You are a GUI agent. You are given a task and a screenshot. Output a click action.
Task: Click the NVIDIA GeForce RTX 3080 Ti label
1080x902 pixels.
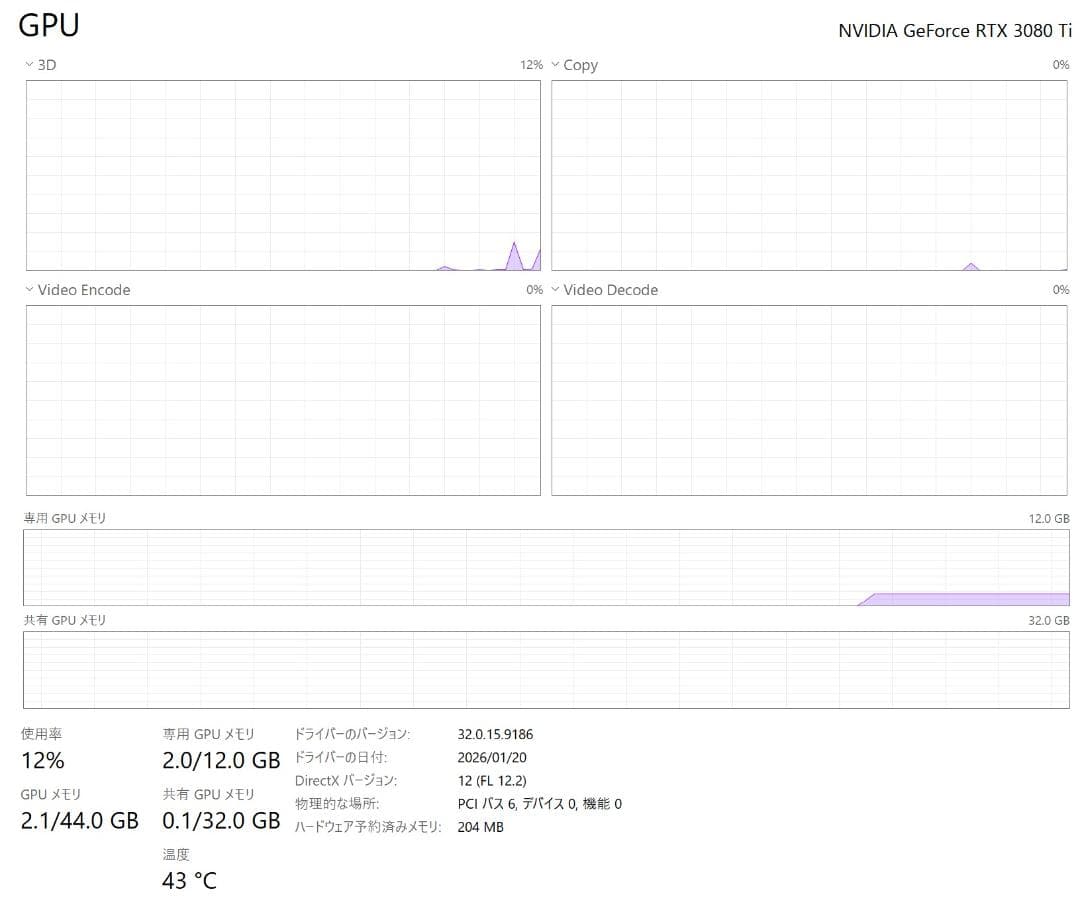pyautogui.click(x=954, y=31)
